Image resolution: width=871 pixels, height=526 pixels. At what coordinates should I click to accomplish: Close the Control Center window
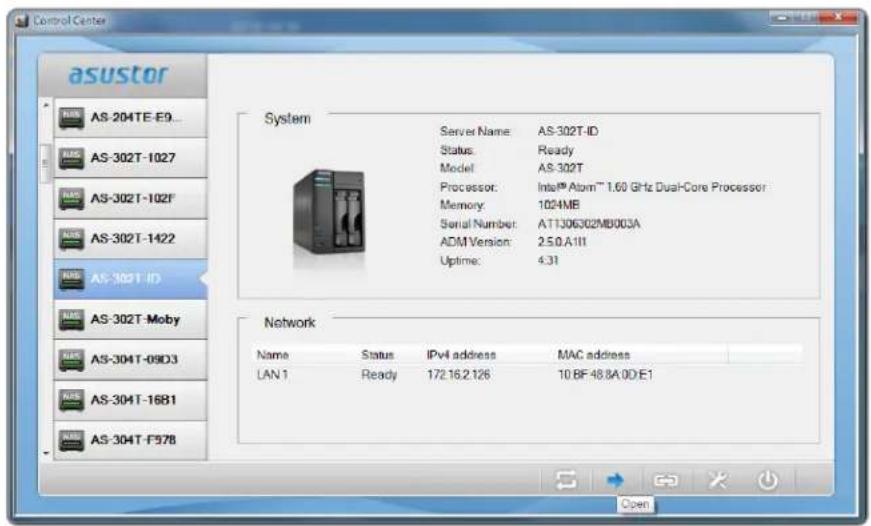click(x=839, y=18)
